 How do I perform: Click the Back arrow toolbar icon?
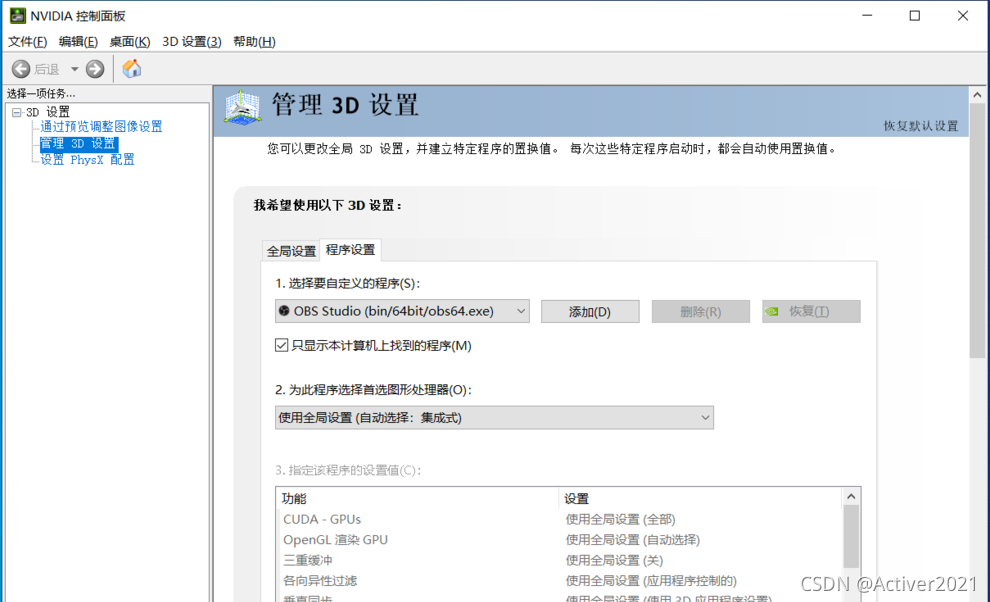point(21,69)
